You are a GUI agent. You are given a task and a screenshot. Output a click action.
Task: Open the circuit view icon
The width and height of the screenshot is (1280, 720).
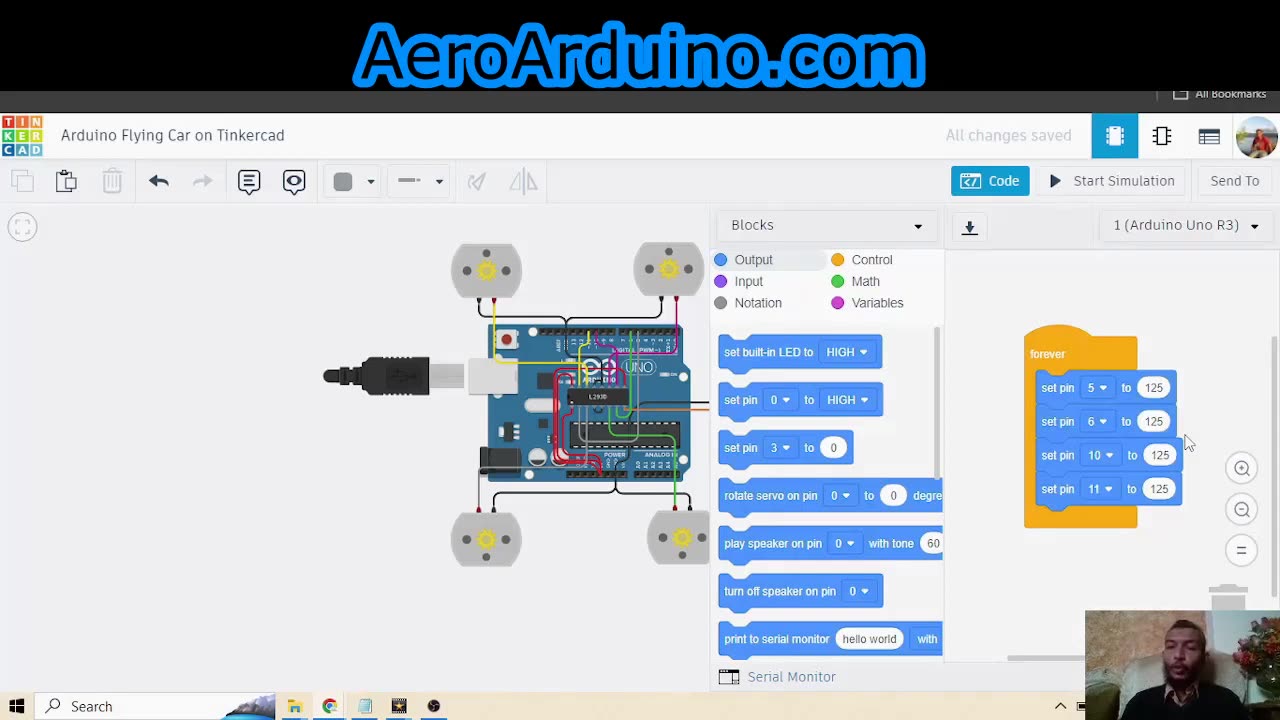pos(1115,136)
